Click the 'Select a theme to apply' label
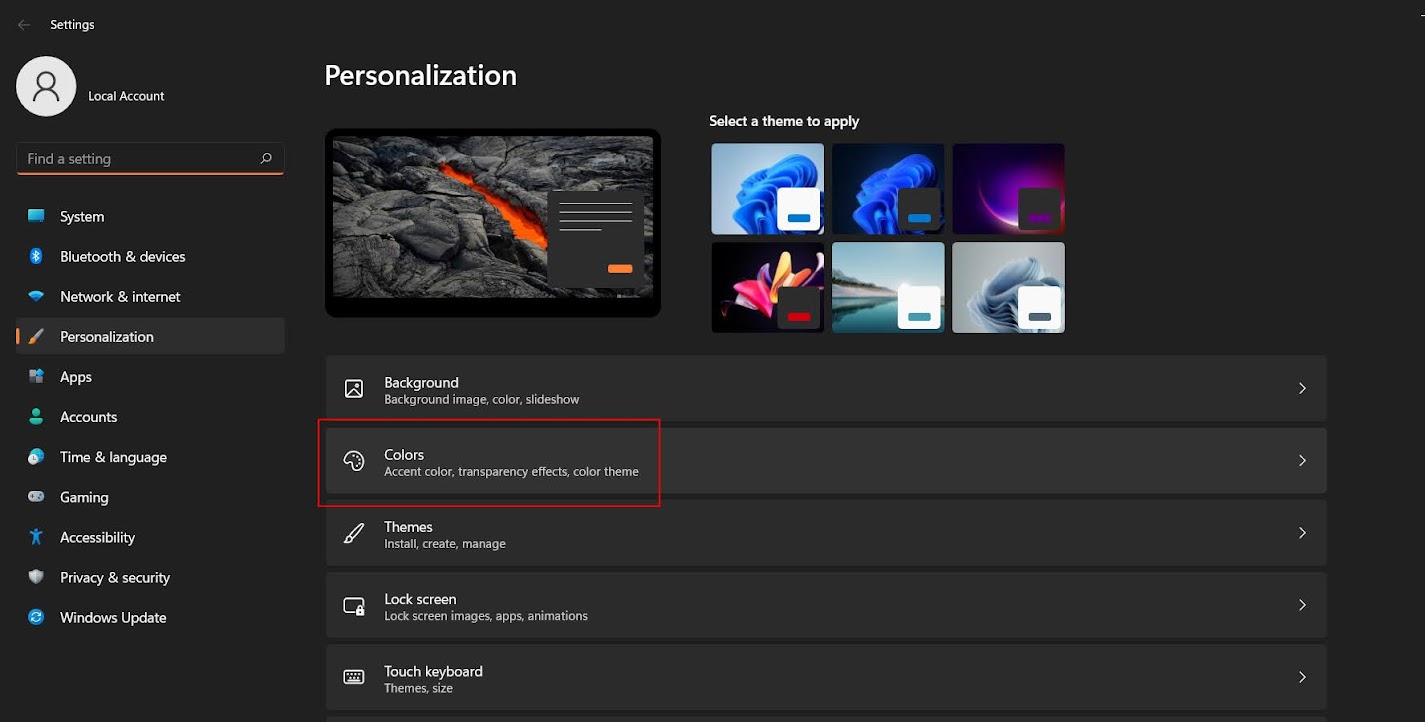This screenshot has height=722, width=1425. [x=784, y=121]
